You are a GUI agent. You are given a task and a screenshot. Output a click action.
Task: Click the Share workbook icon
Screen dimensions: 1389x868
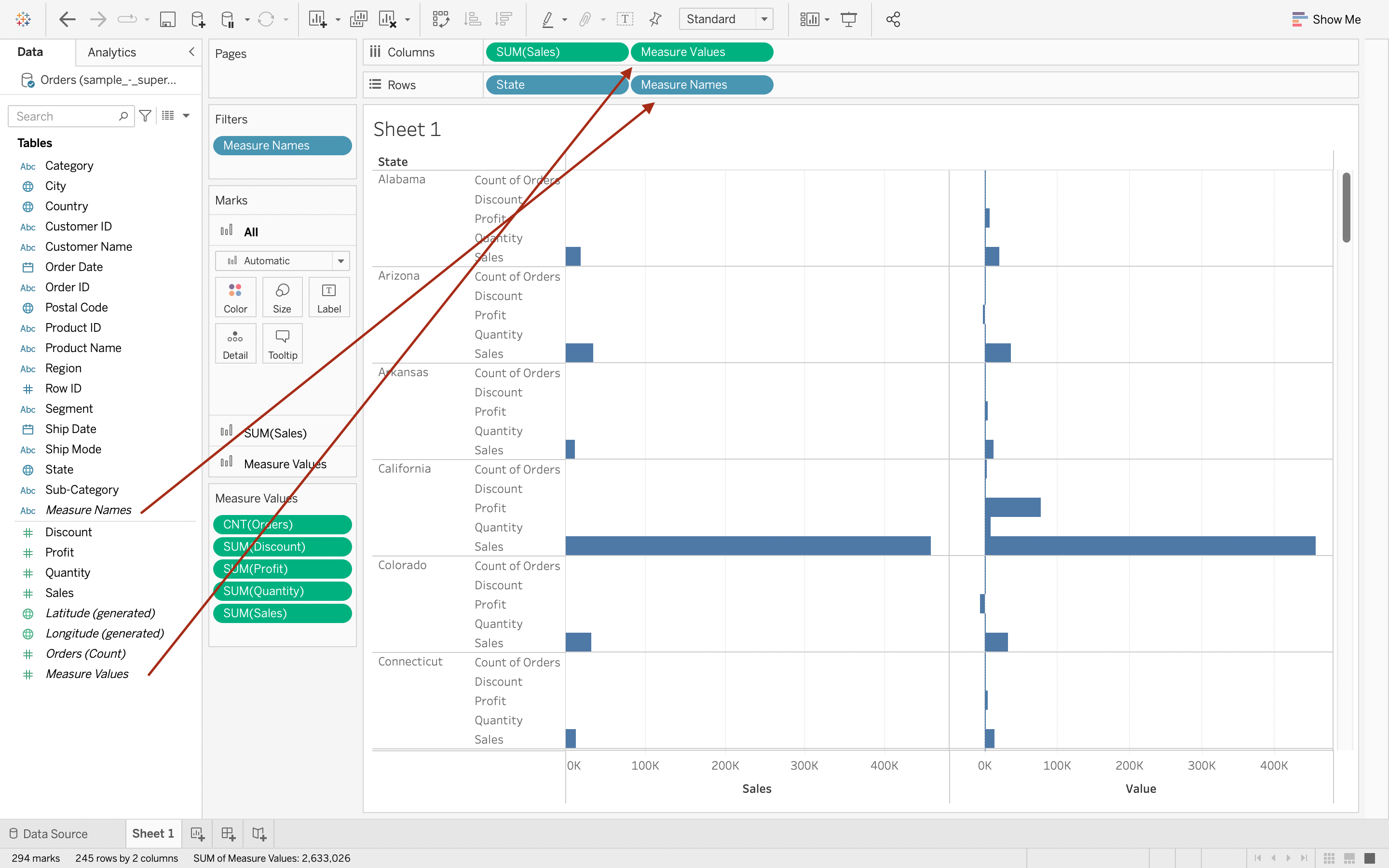pos(893,19)
